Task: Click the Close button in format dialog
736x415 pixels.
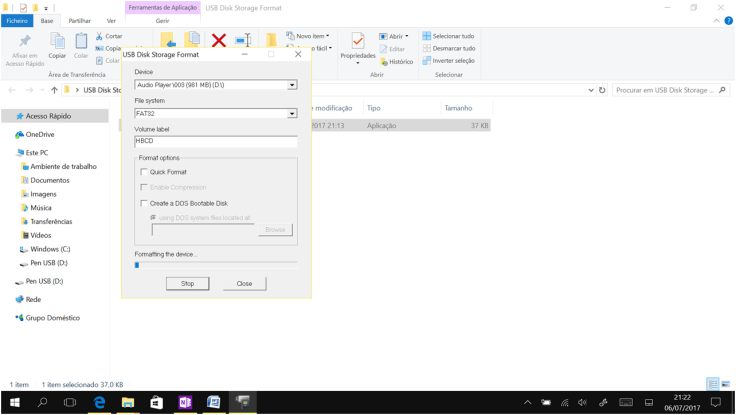Action: tap(244, 283)
